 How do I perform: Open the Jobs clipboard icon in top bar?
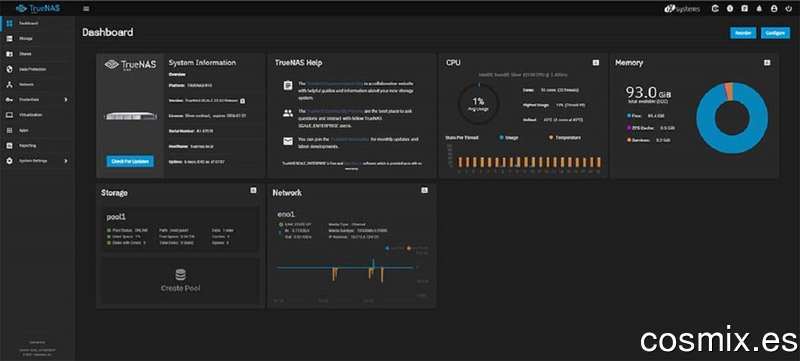click(745, 9)
